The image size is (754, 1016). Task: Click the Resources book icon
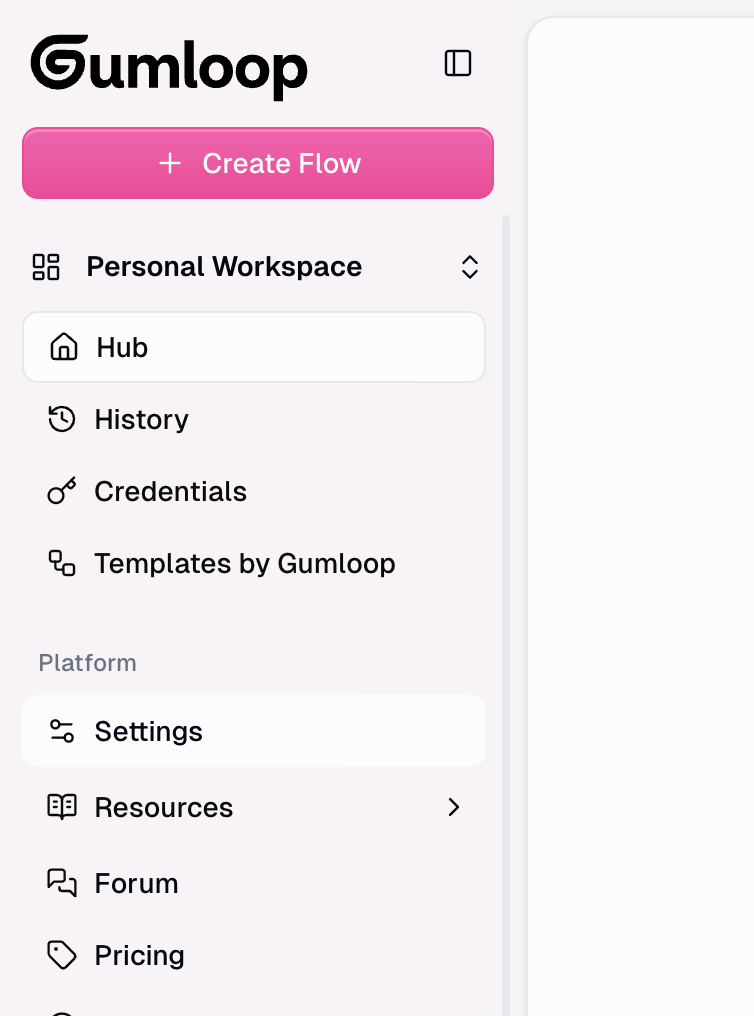[61, 807]
